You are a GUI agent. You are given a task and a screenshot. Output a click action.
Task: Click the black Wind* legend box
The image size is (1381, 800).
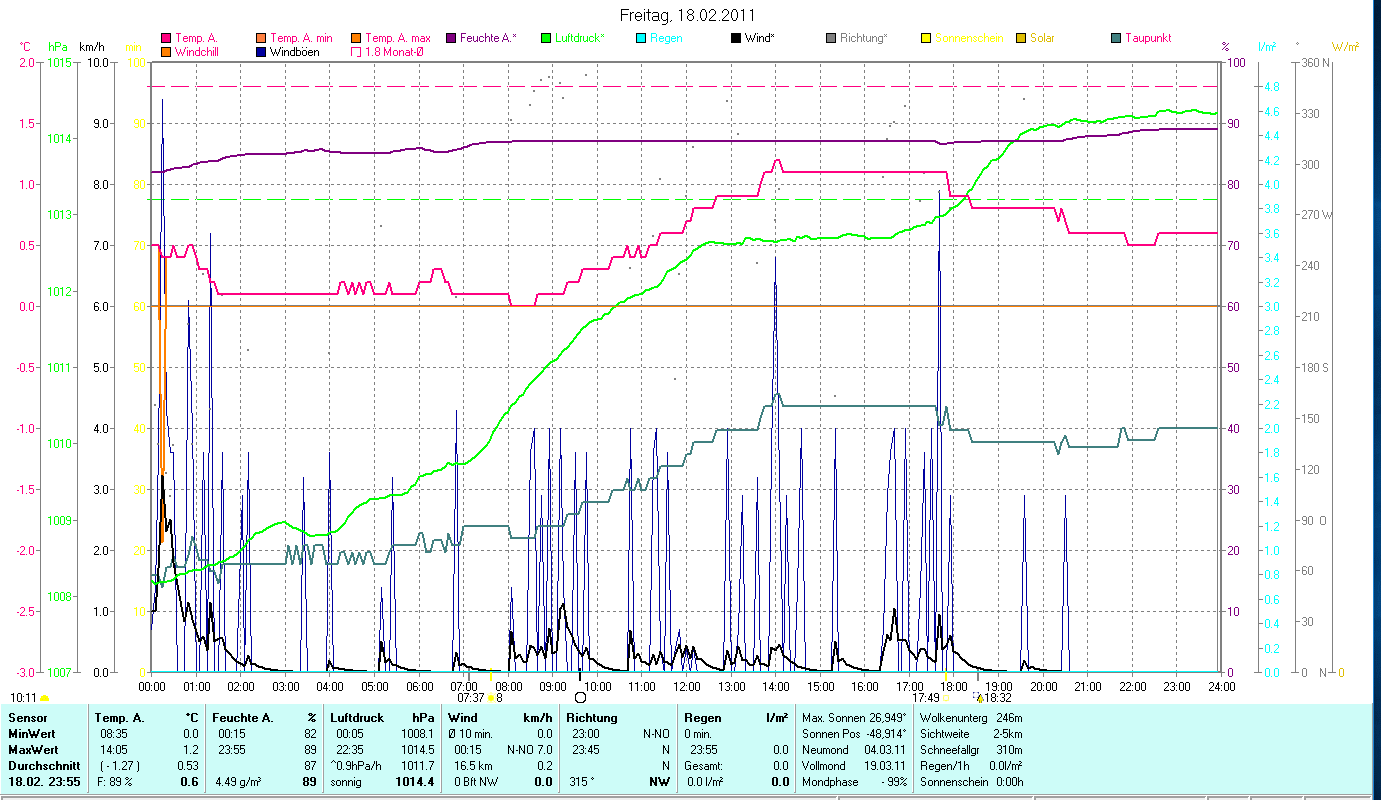[735, 38]
